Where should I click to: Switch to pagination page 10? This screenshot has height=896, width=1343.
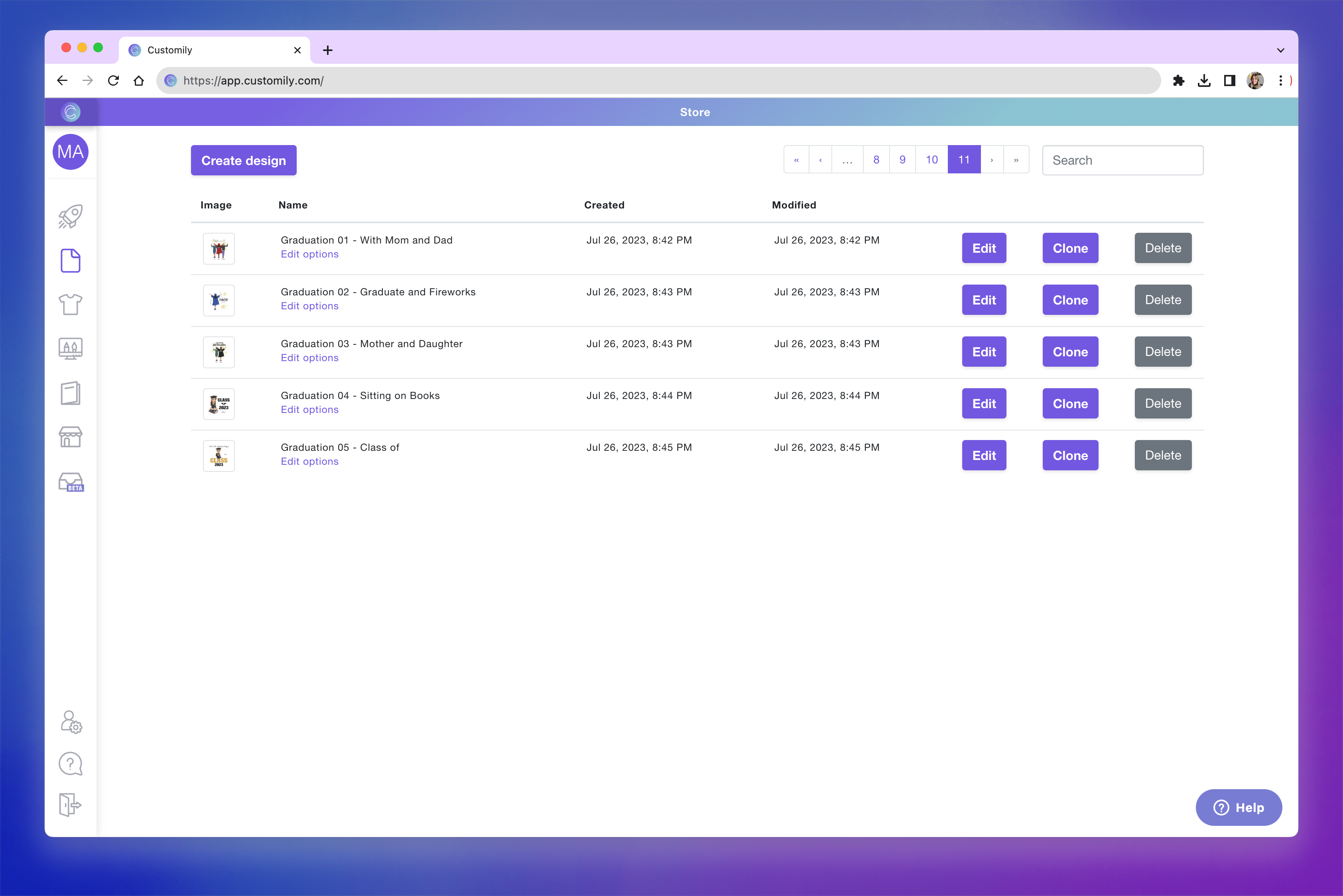tap(931, 160)
